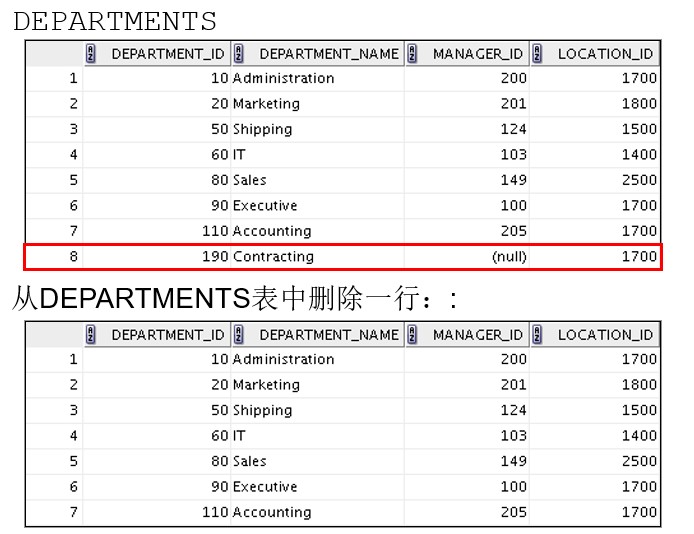This screenshot has height=534, width=694.
Task: Click sort icon beside DEPARTMENT_NAME in top table
Action: [239, 54]
